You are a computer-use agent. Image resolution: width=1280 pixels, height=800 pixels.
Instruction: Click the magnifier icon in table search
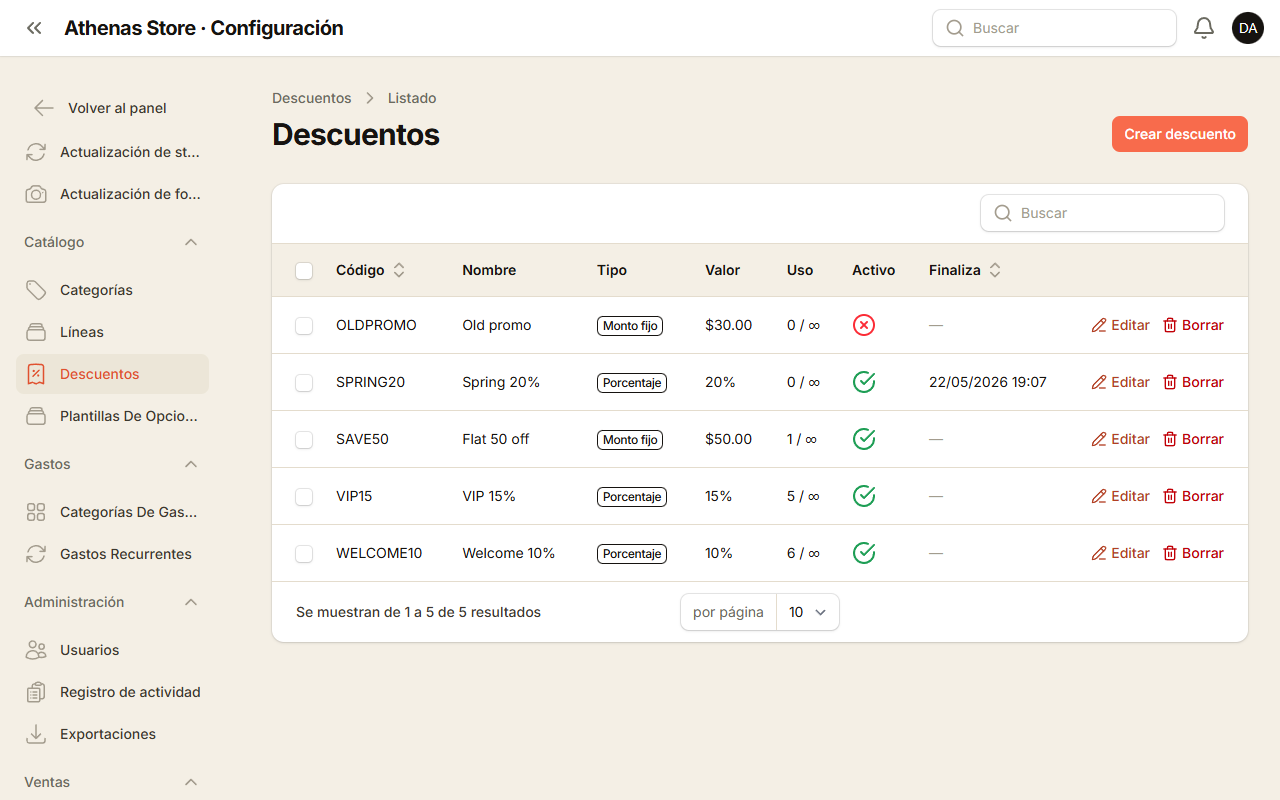click(1003, 213)
